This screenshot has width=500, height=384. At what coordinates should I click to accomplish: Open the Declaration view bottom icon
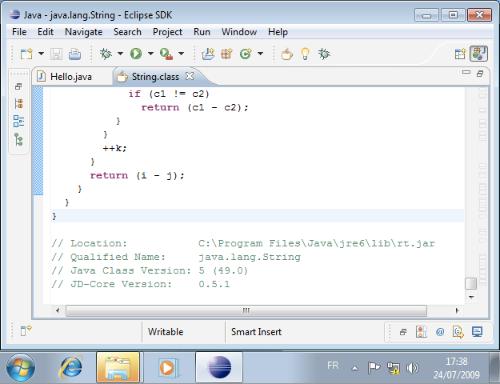[x=458, y=332]
